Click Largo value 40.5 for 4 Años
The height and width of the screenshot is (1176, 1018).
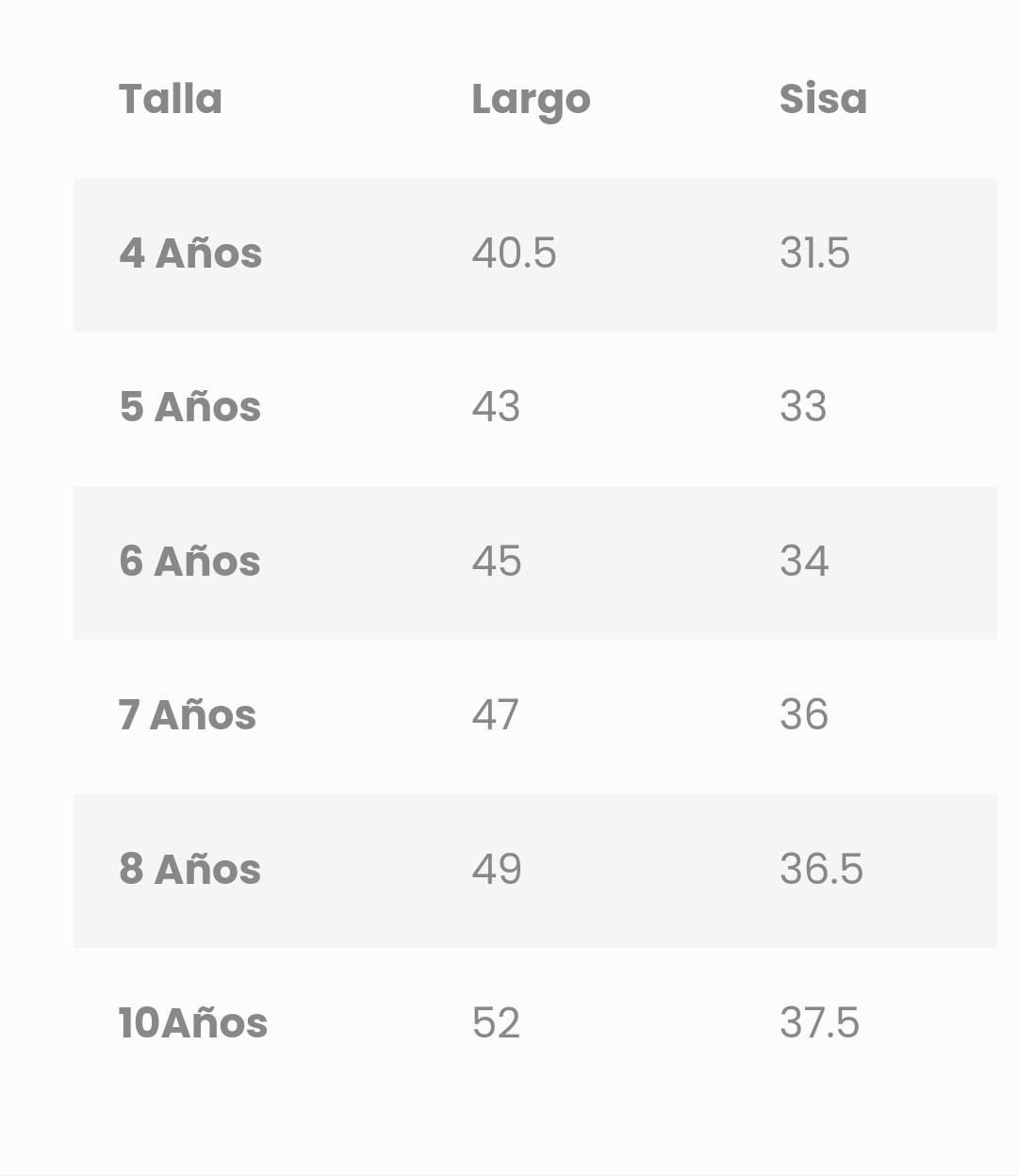(x=514, y=253)
